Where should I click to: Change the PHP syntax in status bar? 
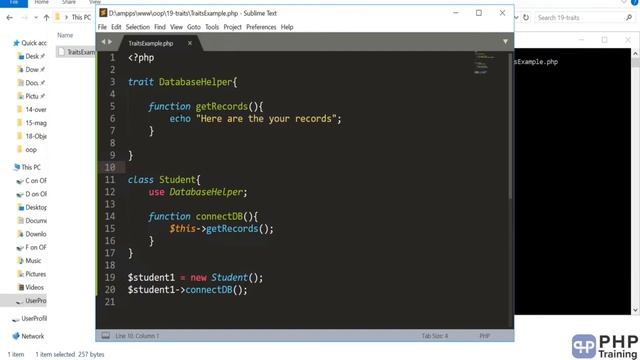(484, 336)
